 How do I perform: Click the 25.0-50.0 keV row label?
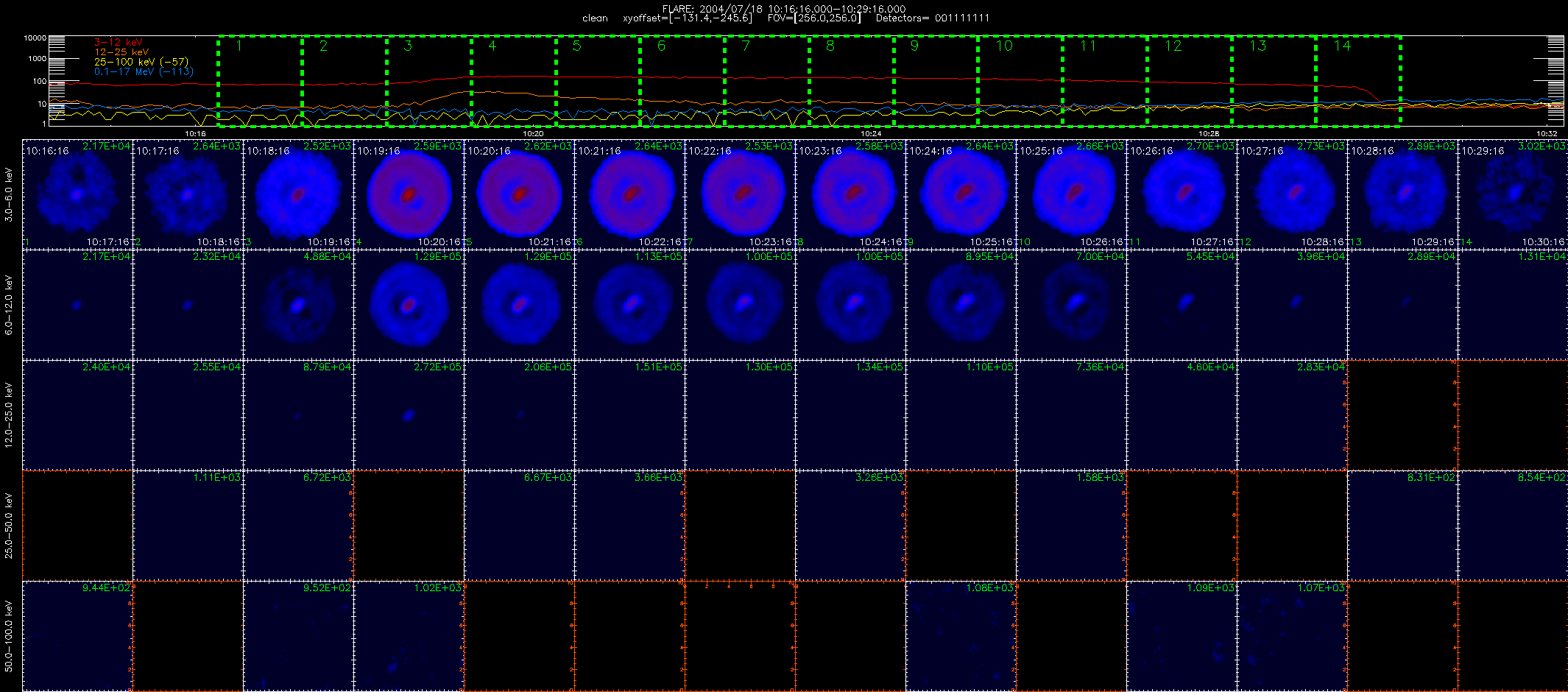pos(9,526)
